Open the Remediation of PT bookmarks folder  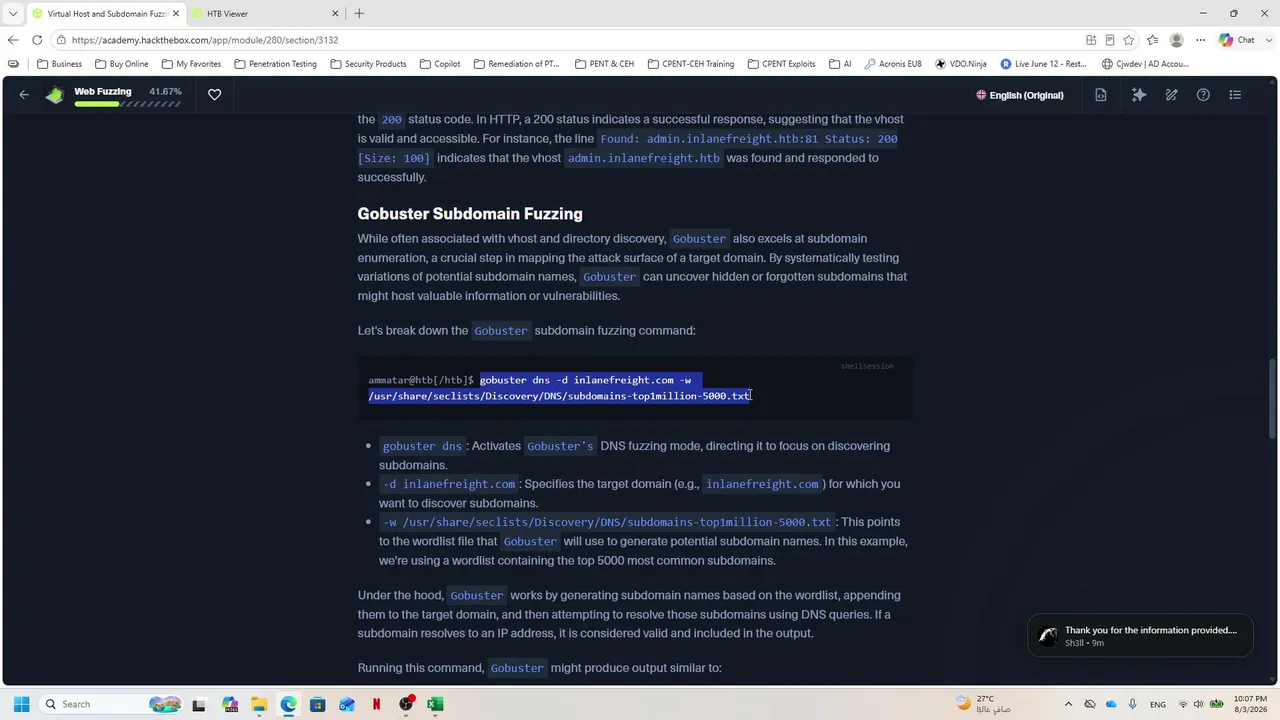[x=517, y=64]
